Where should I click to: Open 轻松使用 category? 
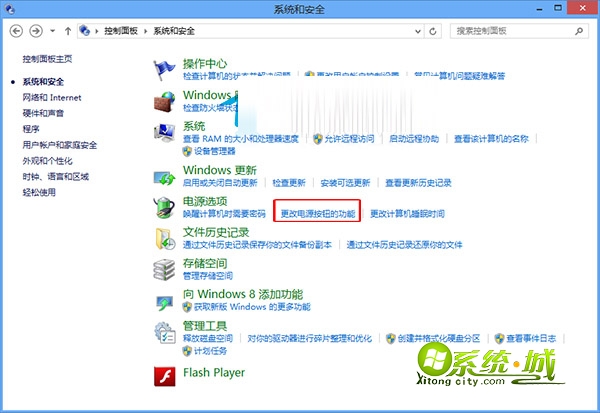pyautogui.click(x=39, y=192)
